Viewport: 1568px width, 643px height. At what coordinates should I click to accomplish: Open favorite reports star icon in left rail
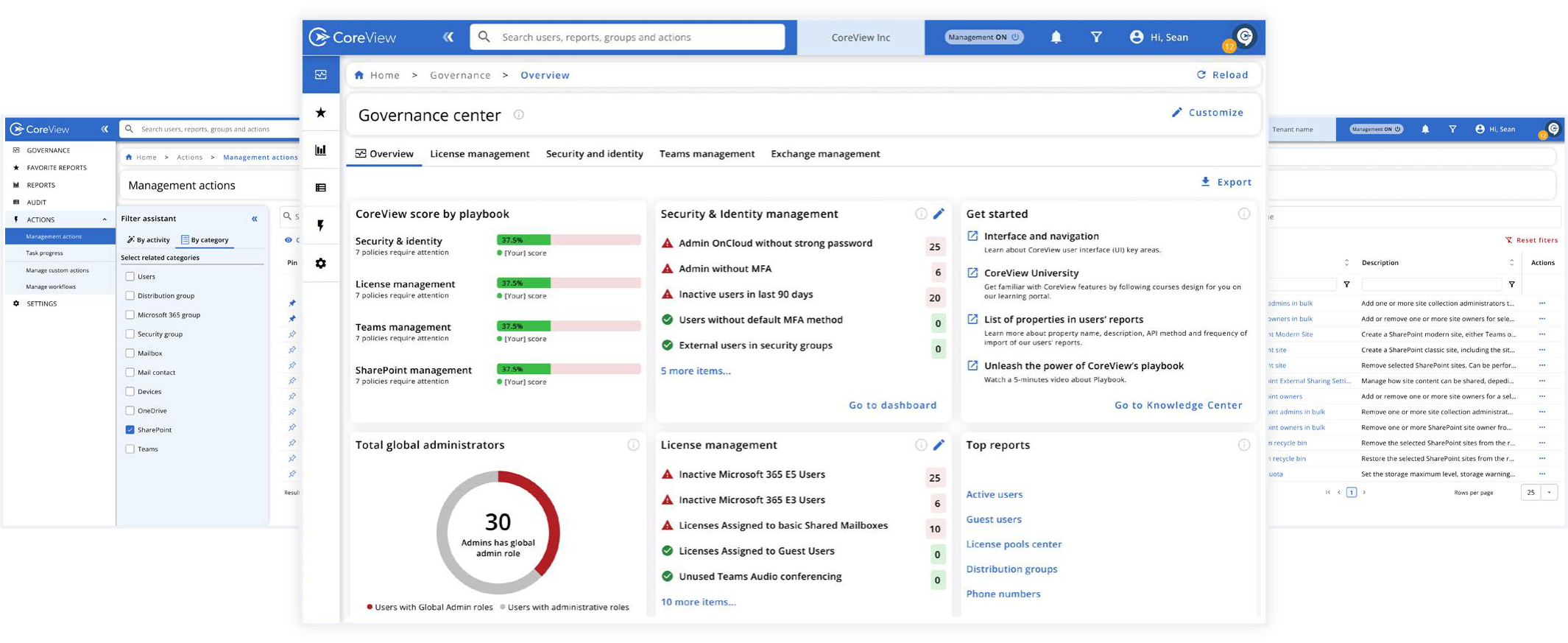(x=321, y=113)
